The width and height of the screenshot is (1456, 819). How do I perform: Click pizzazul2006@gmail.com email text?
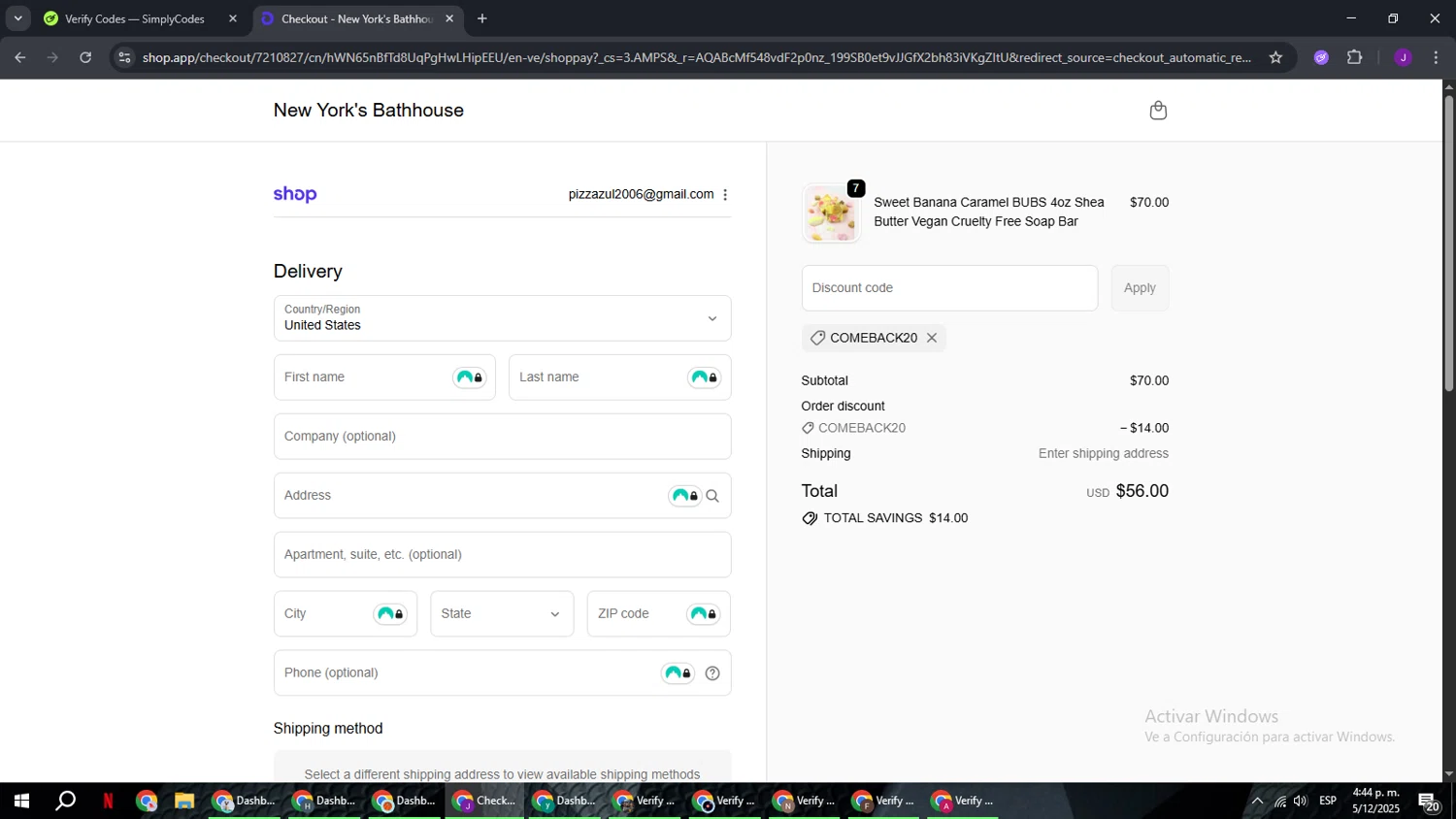[x=641, y=194]
